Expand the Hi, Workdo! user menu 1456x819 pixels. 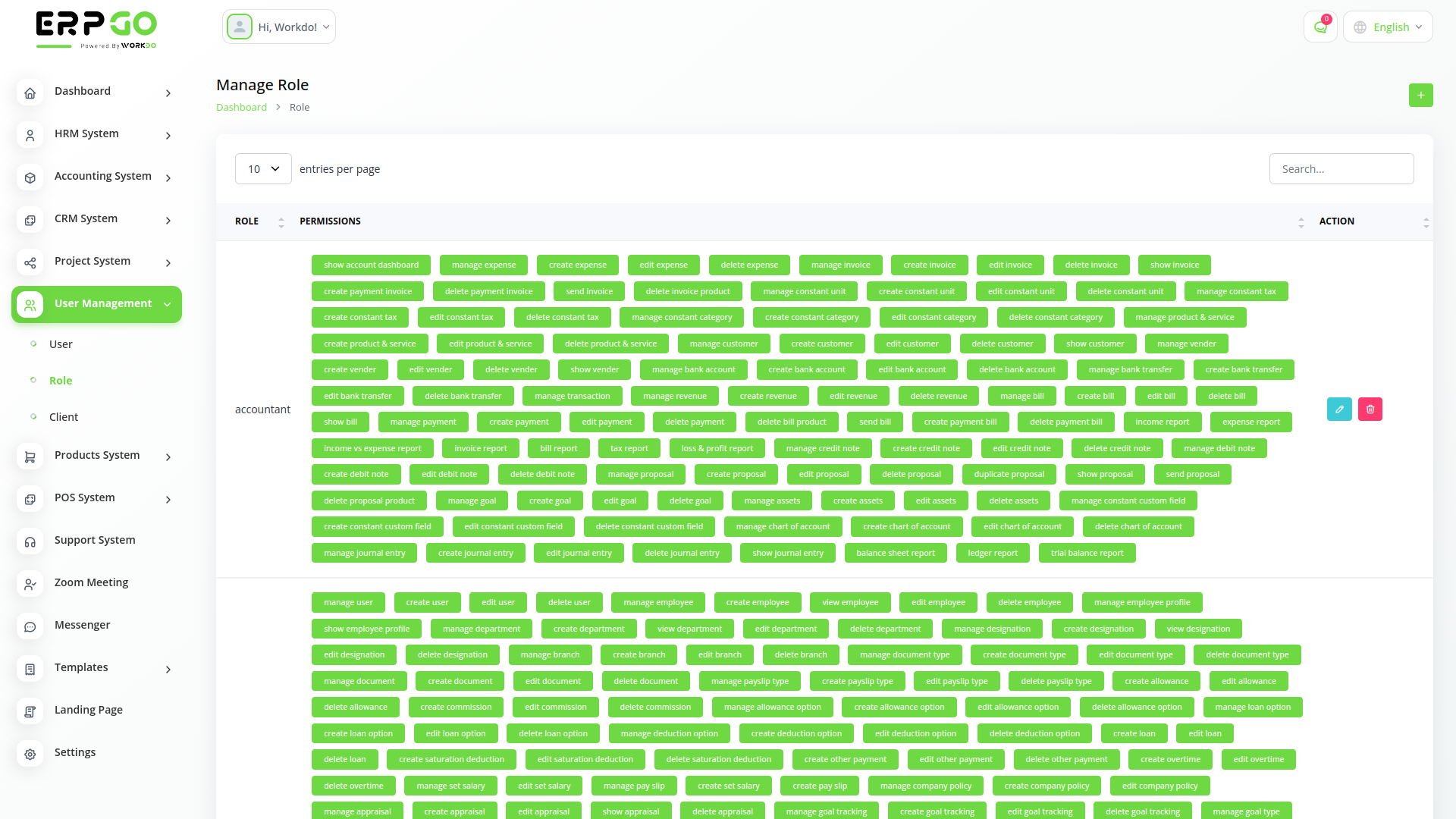pos(279,27)
